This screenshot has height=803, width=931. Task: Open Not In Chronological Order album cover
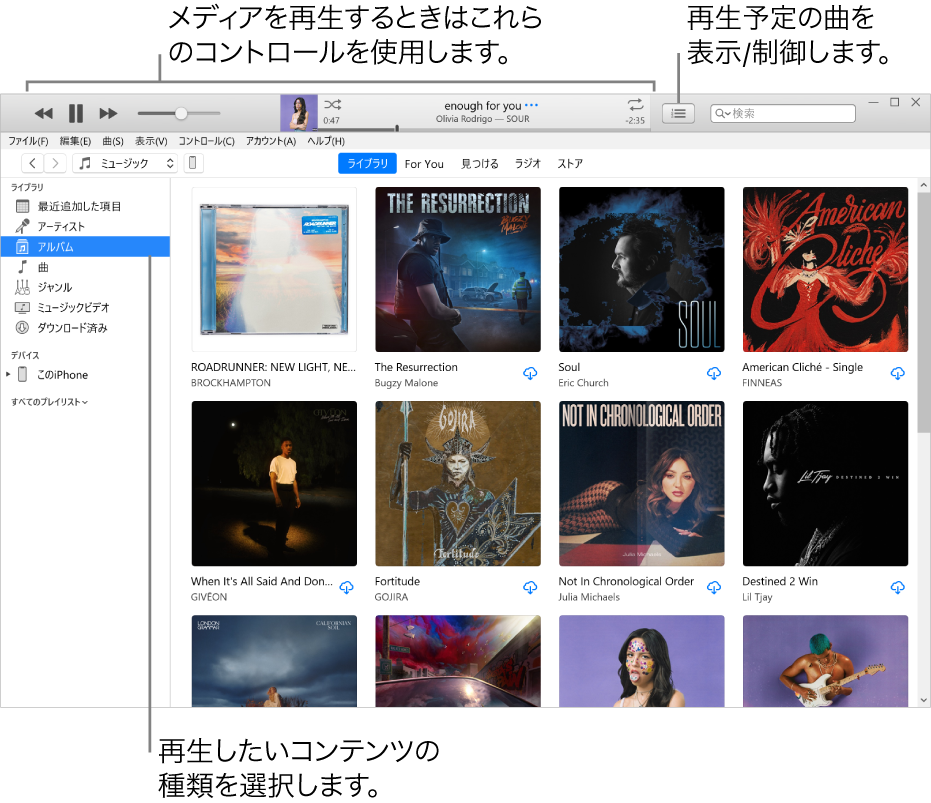[x=642, y=483]
